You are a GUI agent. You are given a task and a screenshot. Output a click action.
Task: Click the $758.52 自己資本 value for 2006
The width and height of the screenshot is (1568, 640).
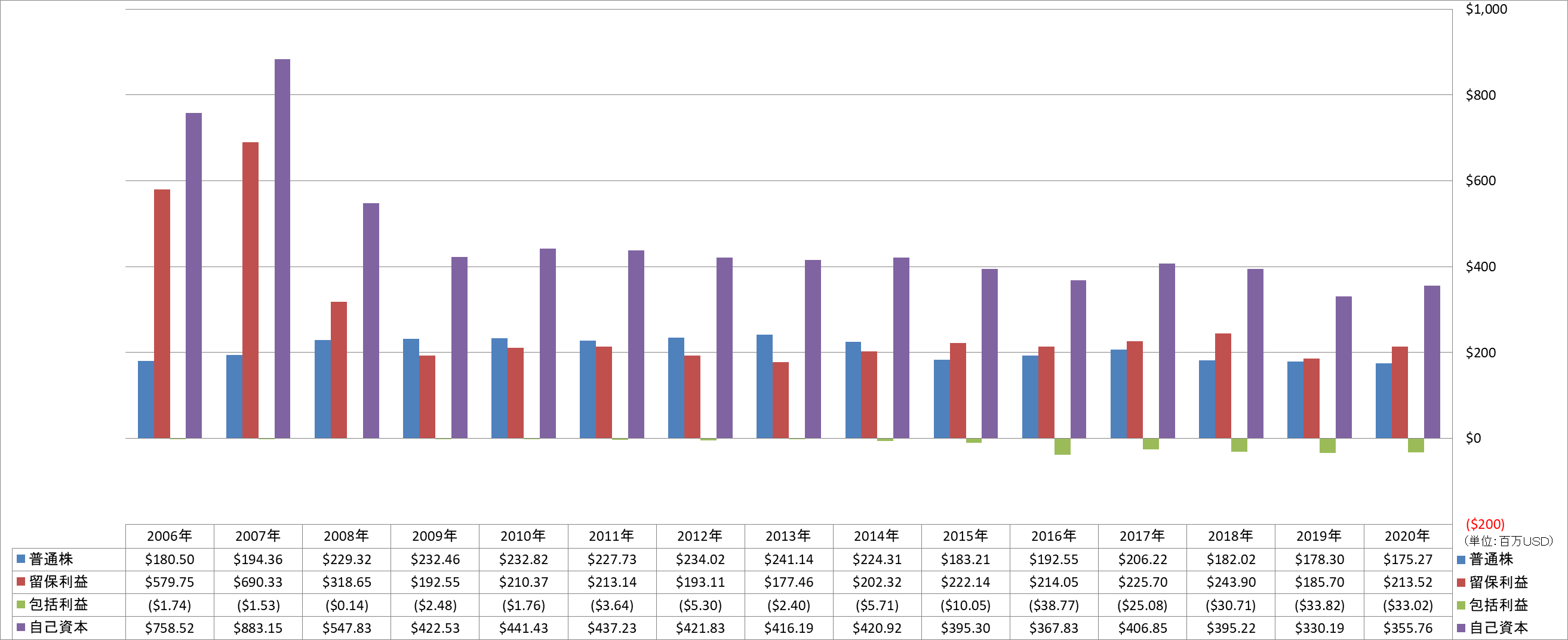[x=169, y=628]
